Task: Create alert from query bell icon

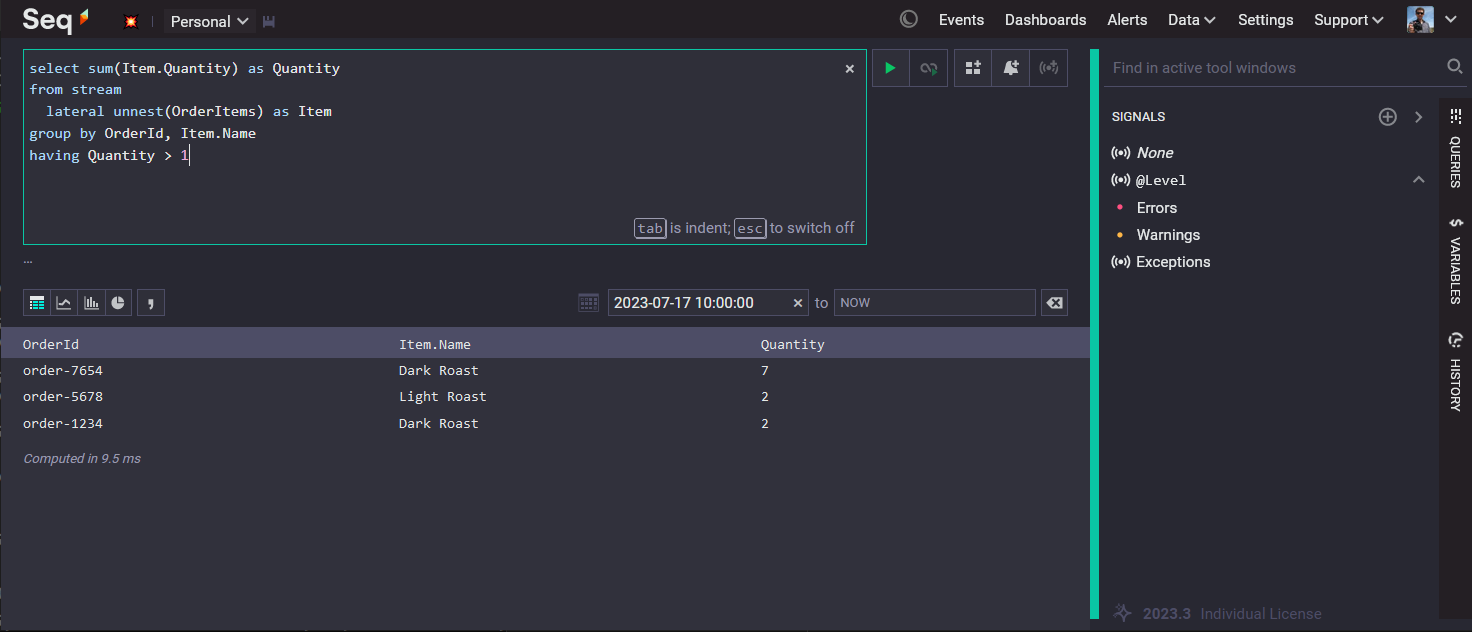Action: [1011, 68]
